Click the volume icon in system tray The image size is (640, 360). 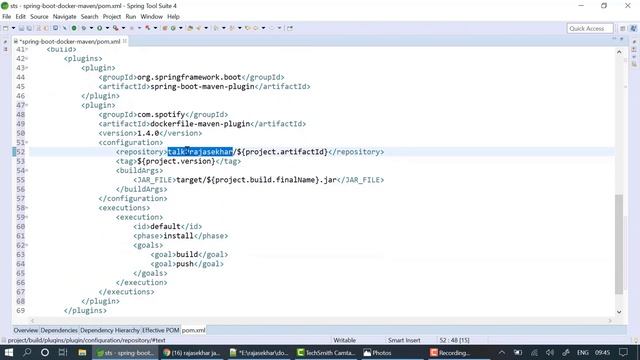(550, 353)
